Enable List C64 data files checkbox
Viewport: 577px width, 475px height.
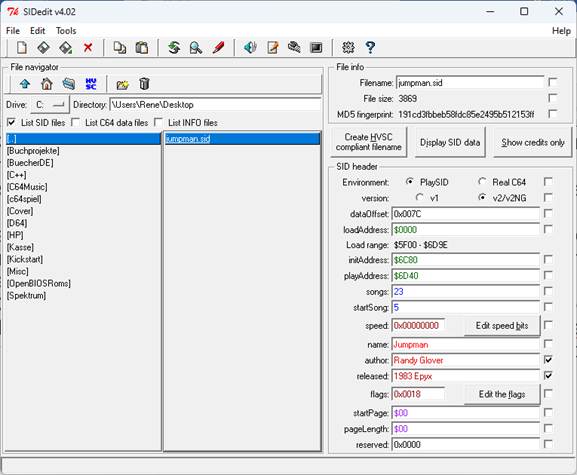pos(75,122)
